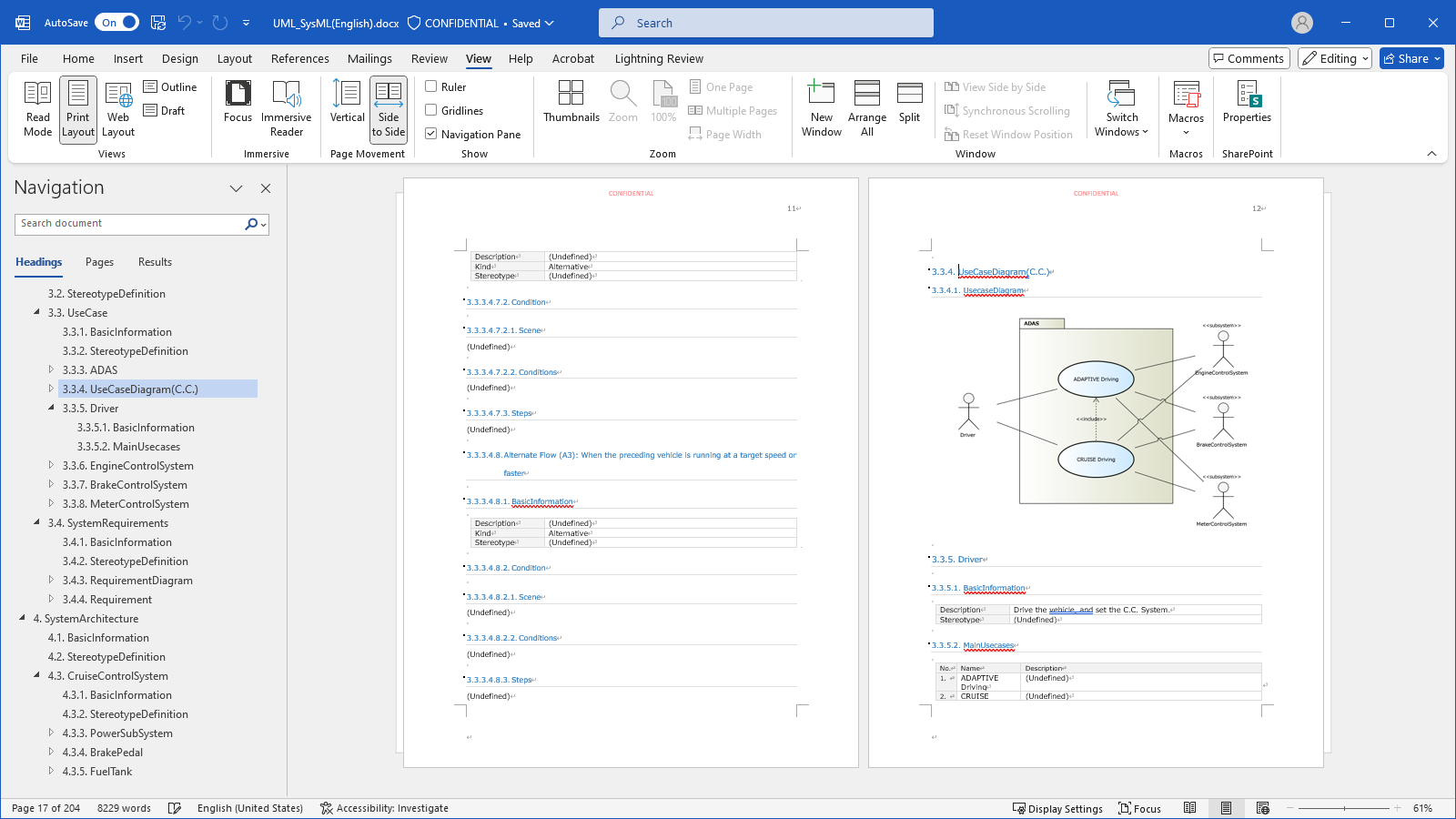Open the File tab
Image resolution: width=1456 pixels, height=819 pixels.
[x=29, y=58]
